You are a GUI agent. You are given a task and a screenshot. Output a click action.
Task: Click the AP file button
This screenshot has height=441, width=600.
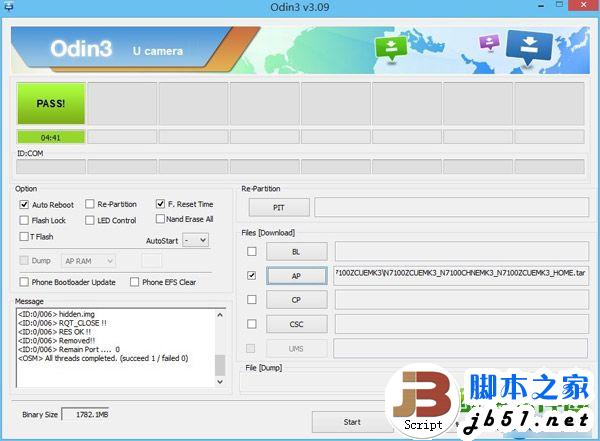[x=297, y=276]
